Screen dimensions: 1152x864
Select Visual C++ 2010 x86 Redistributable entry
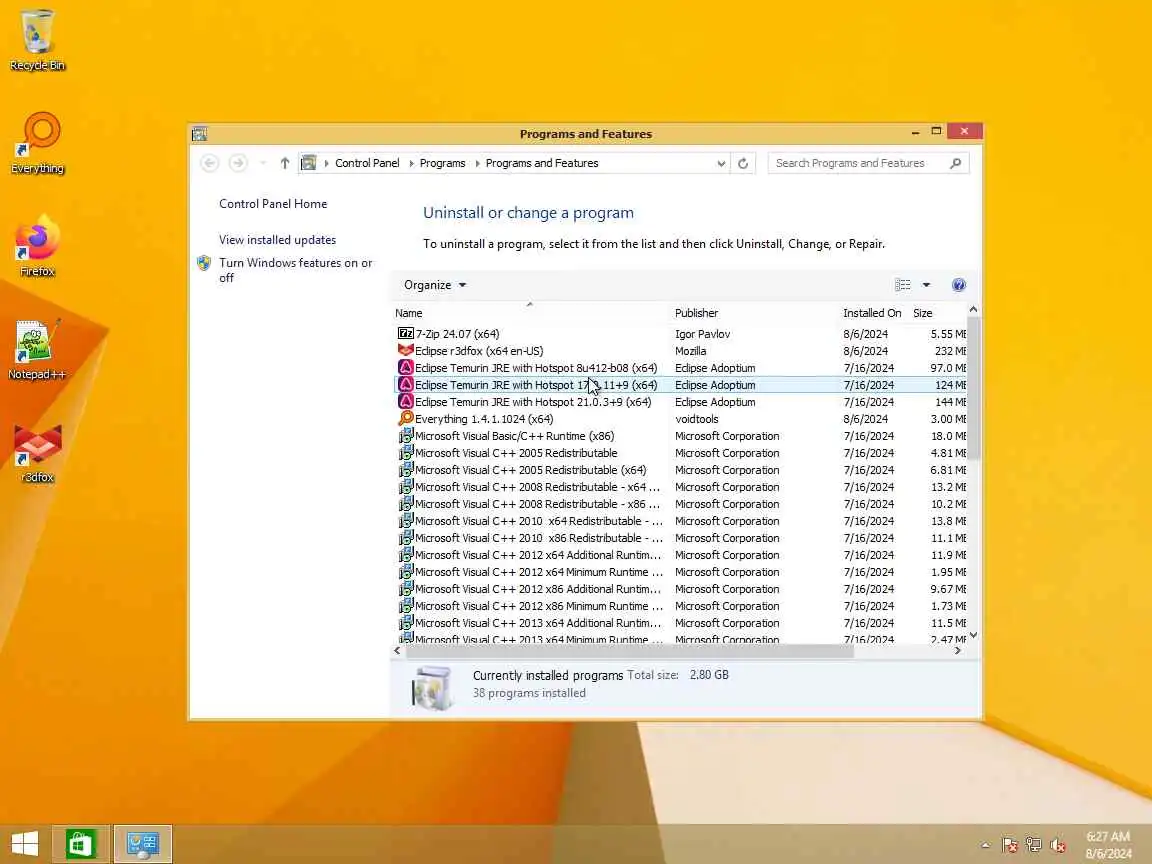tap(680, 538)
